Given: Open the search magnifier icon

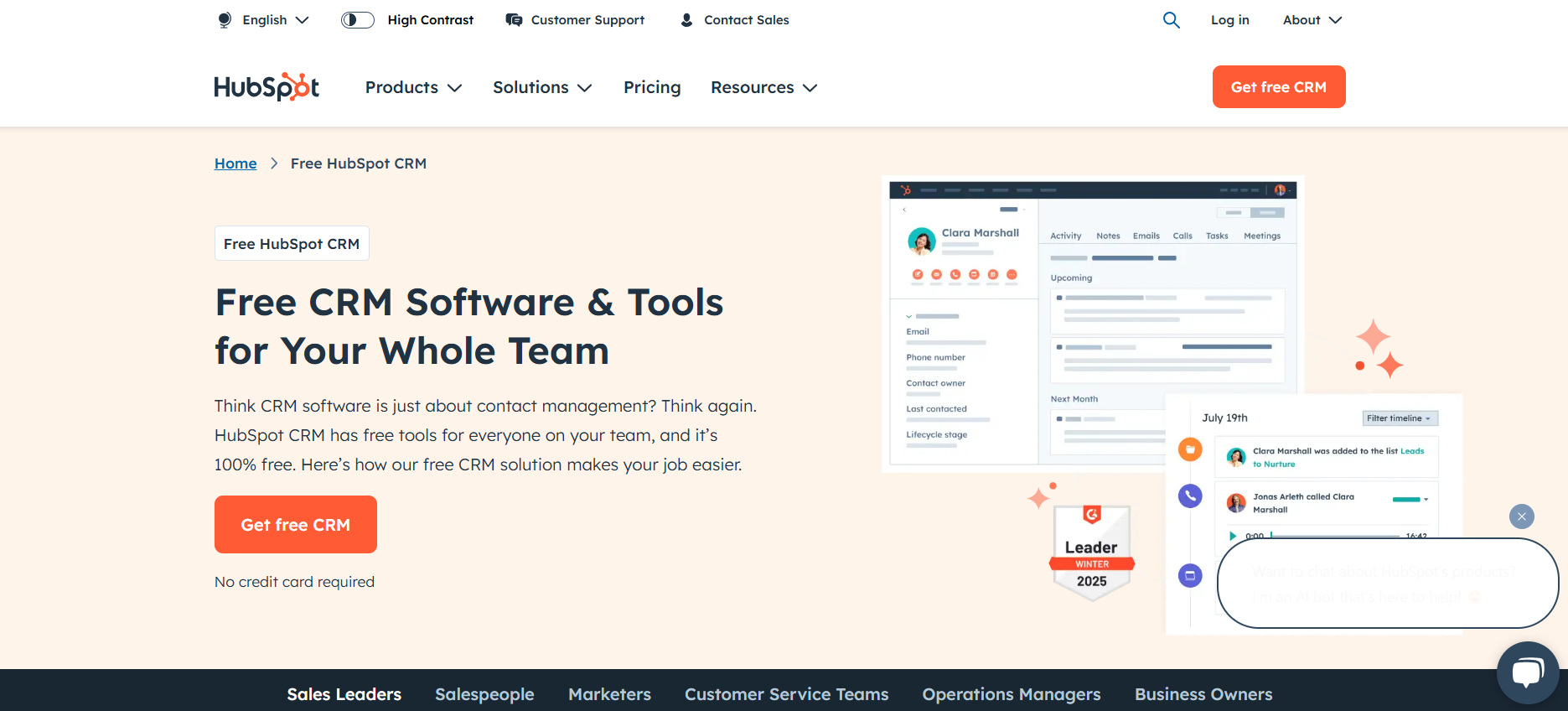Looking at the screenshot, I should pyautogui.click(x=1172, y=20).
